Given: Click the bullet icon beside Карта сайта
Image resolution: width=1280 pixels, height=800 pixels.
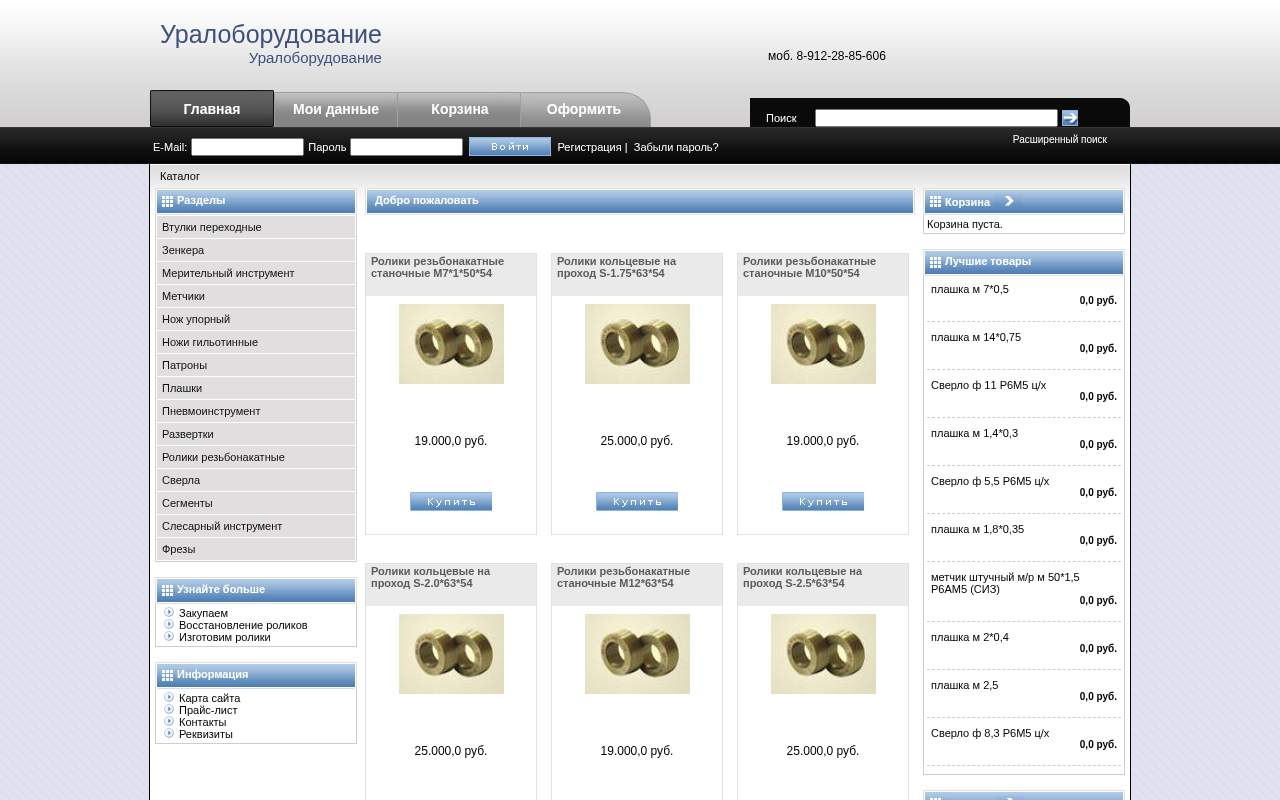Looking at the screenshot, I should (x=169, y=697).
